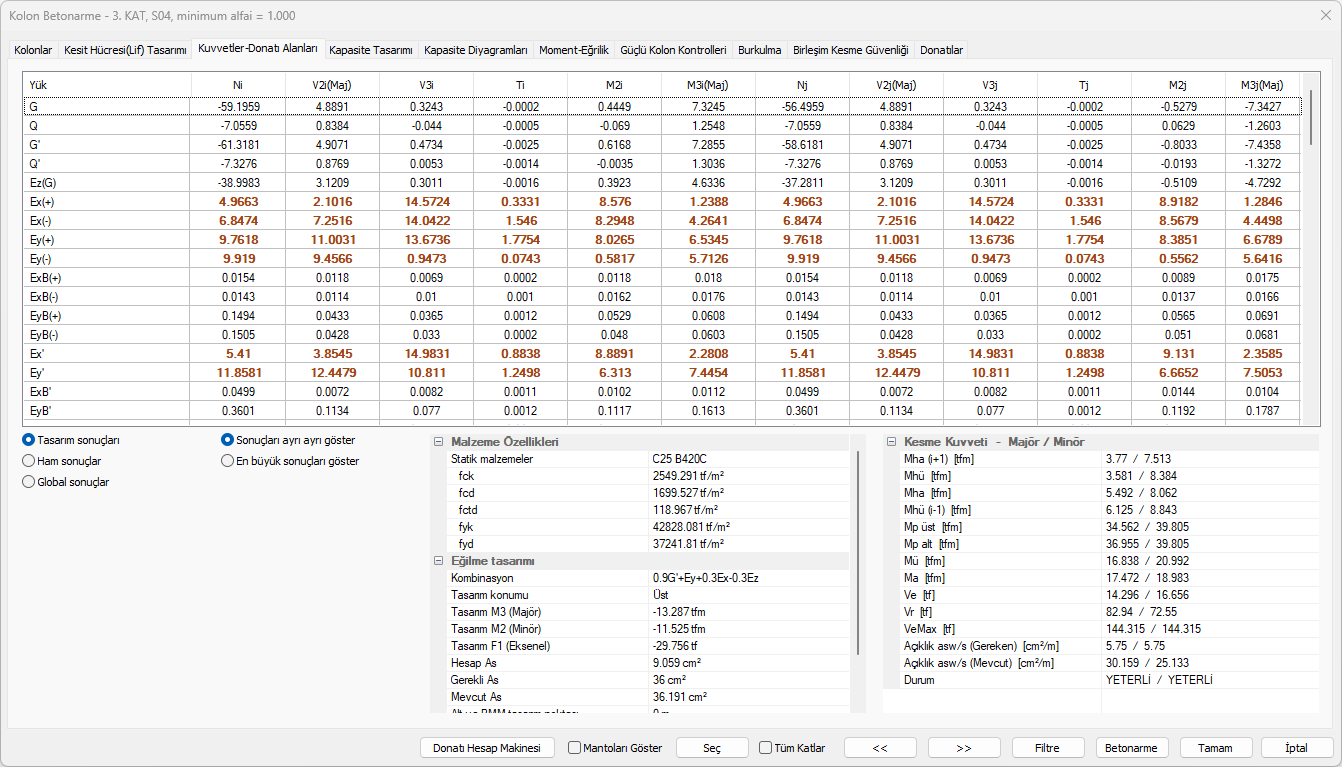The width and height of the screenshot is (1342, 767).
Task: Go to next column with >> button
Action: click(x=964, y=748)
